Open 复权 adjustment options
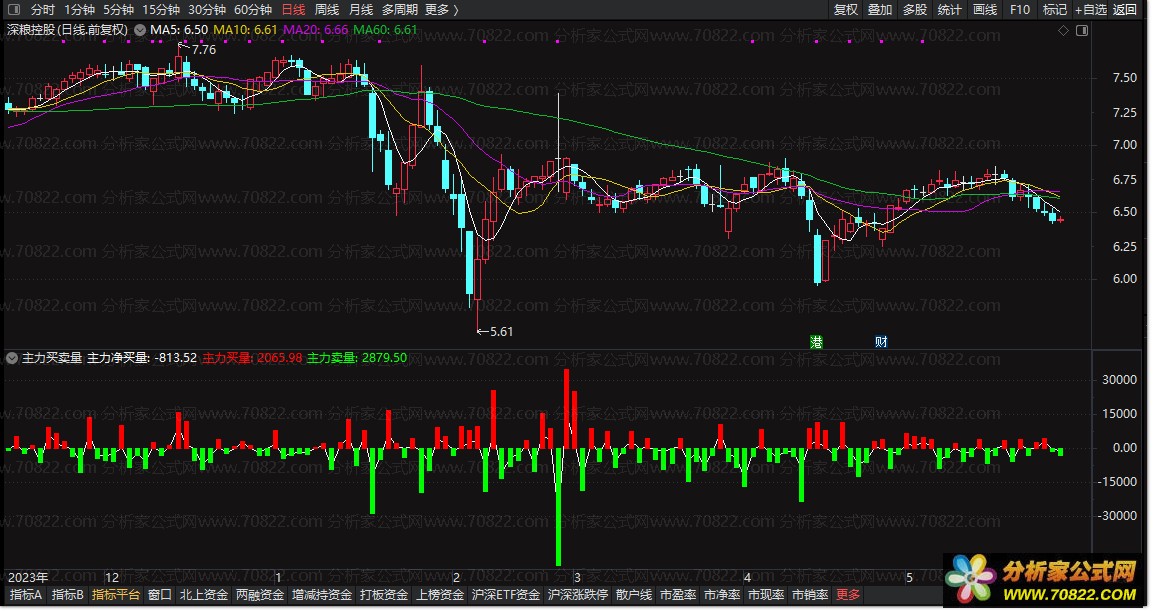The height and width of the screenshot is (611, 1153). pos(846,10)
